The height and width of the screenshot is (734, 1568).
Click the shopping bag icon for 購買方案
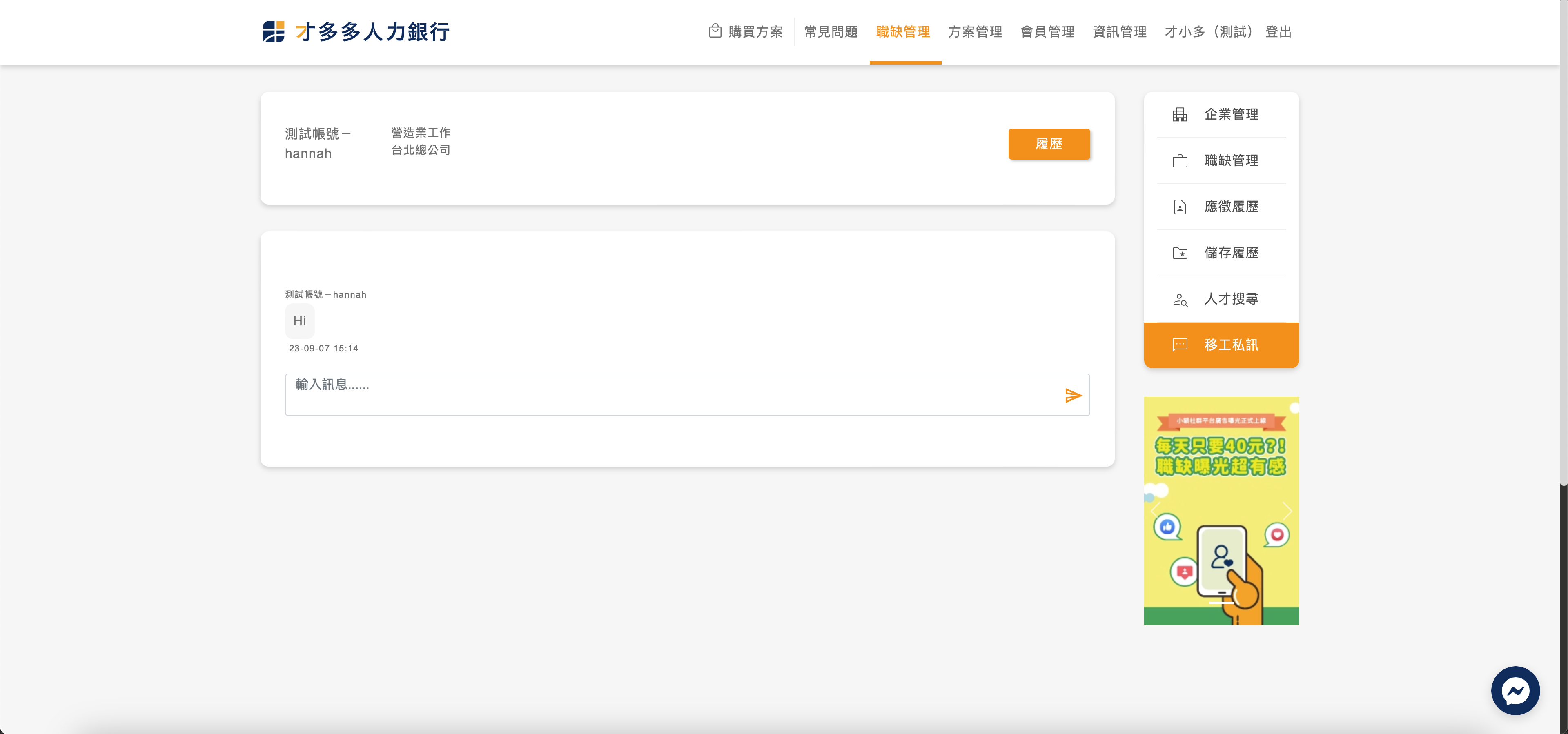(715, 31)
